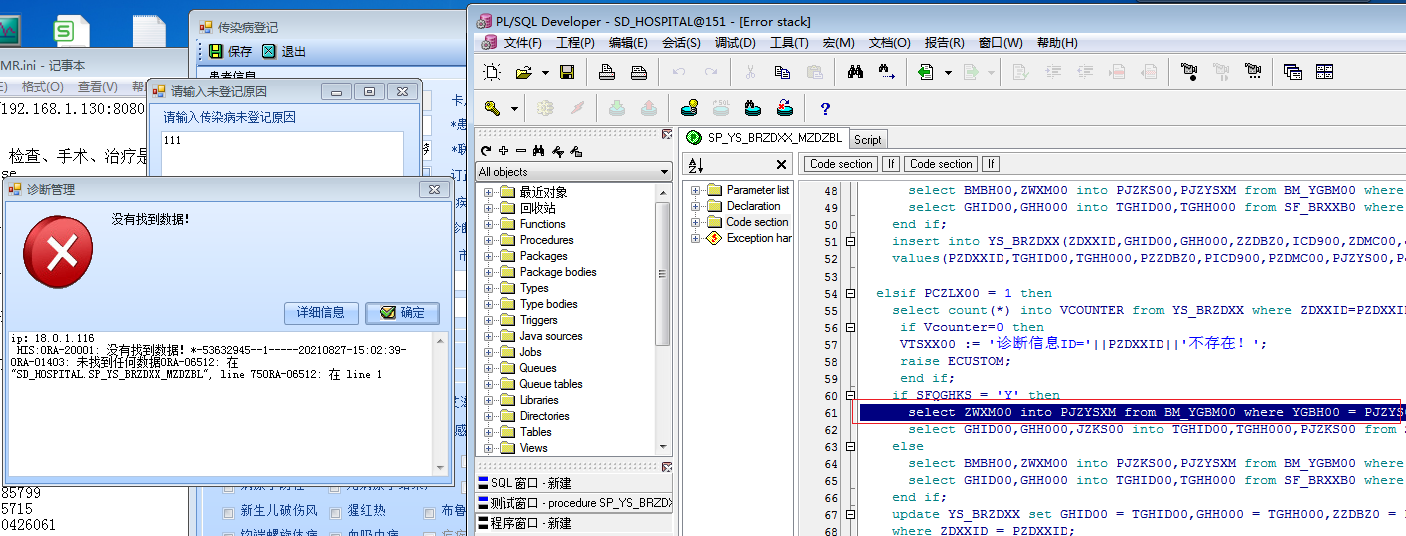Screen dimensions: 1406x536
Task: Toggle the 猩红热 checkbox
Action: pyautogui.click(x=335, y=511)
